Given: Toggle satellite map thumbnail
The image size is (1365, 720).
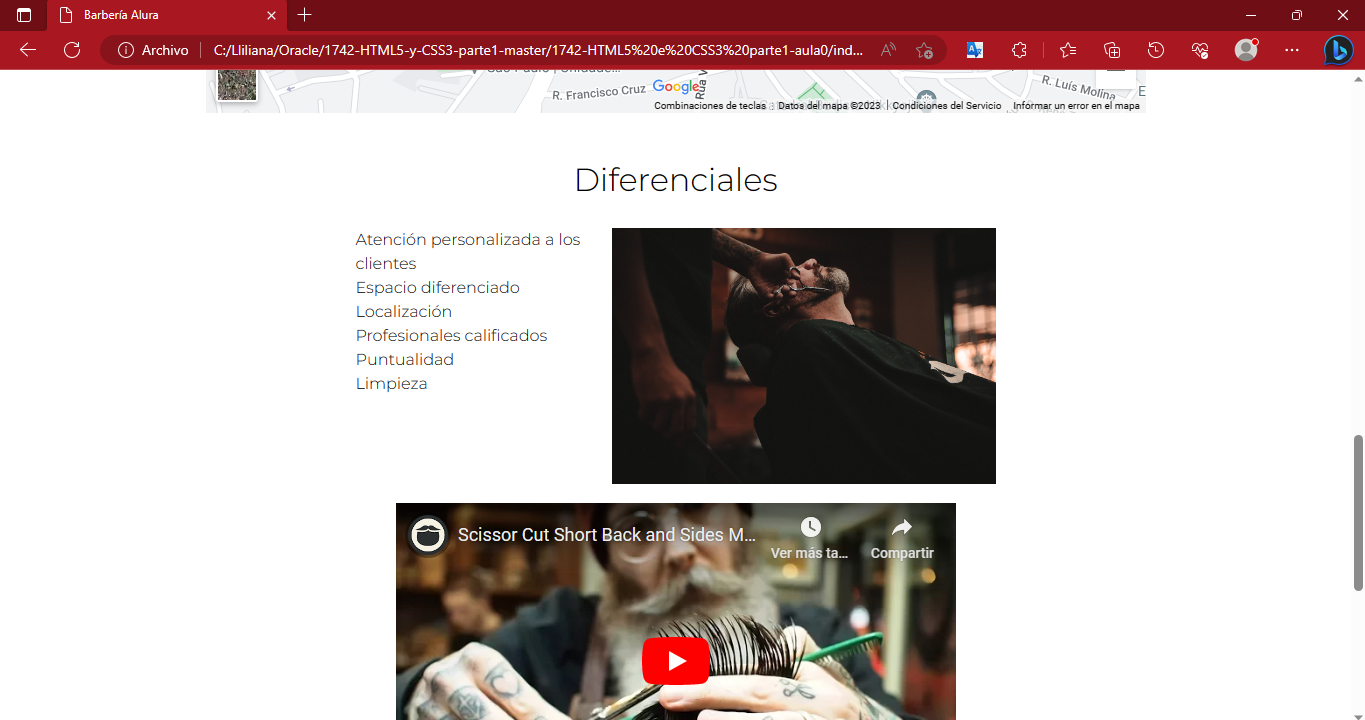Looking at the screenshot, I should [x=237, y=84].
